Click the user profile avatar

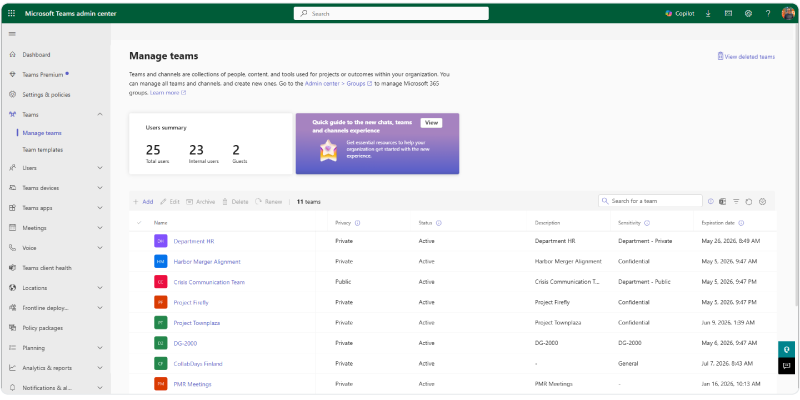click(x=788, y=14)
